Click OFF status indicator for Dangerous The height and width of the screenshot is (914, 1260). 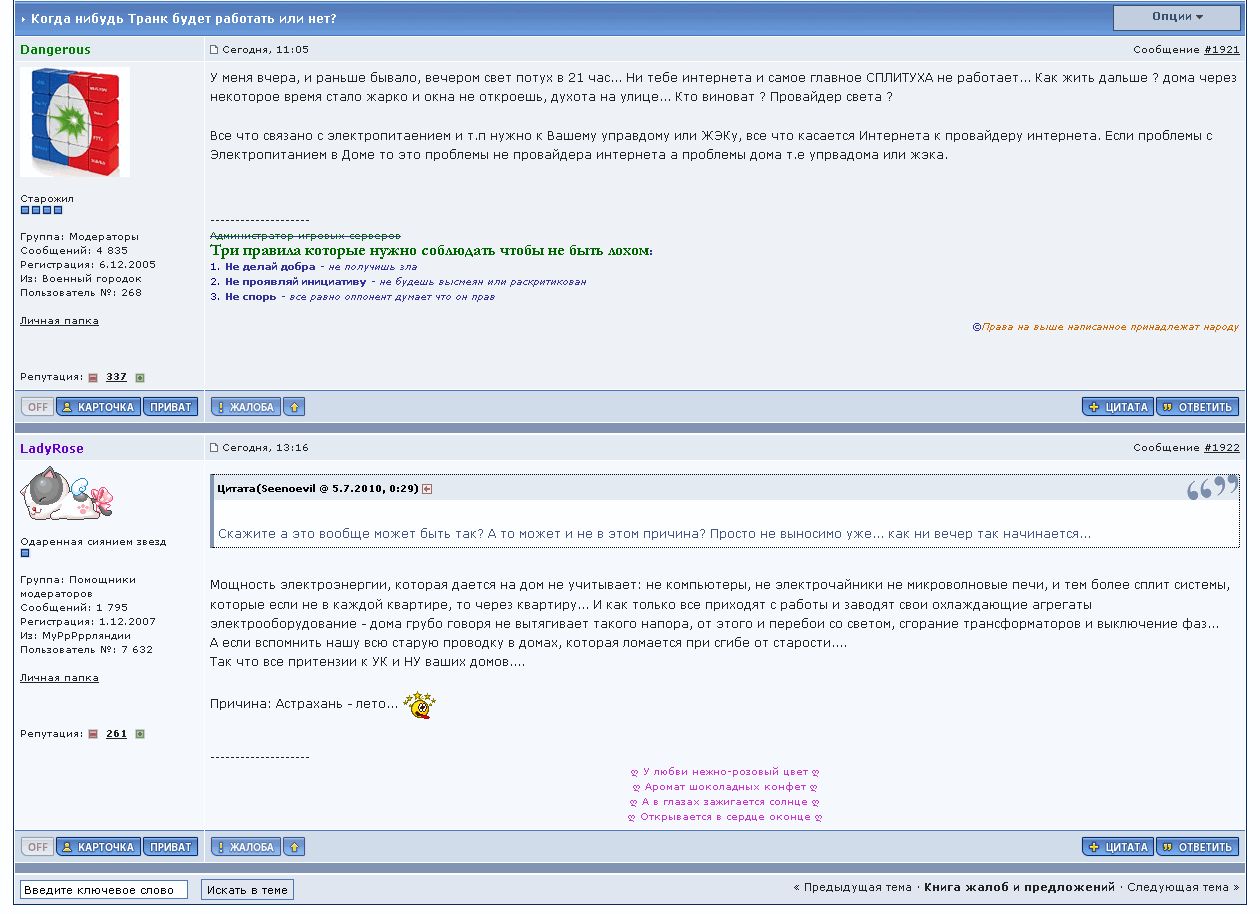point(38,407)
